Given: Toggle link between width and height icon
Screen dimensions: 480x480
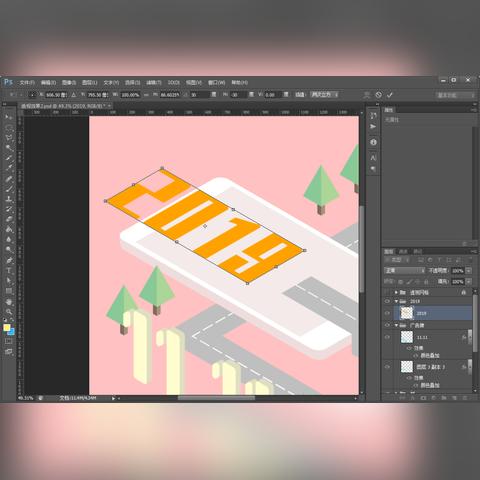Looking at the screenshot, I should 146,95.
